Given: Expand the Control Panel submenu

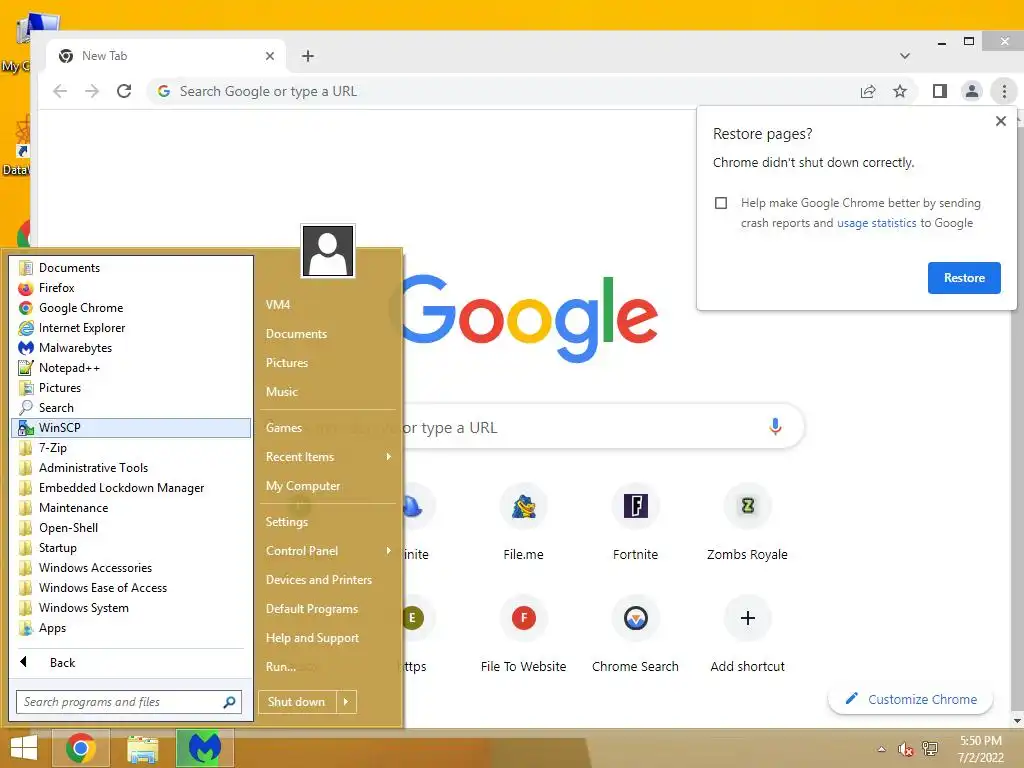Looking at the screenshot, I should click(328, 551).
